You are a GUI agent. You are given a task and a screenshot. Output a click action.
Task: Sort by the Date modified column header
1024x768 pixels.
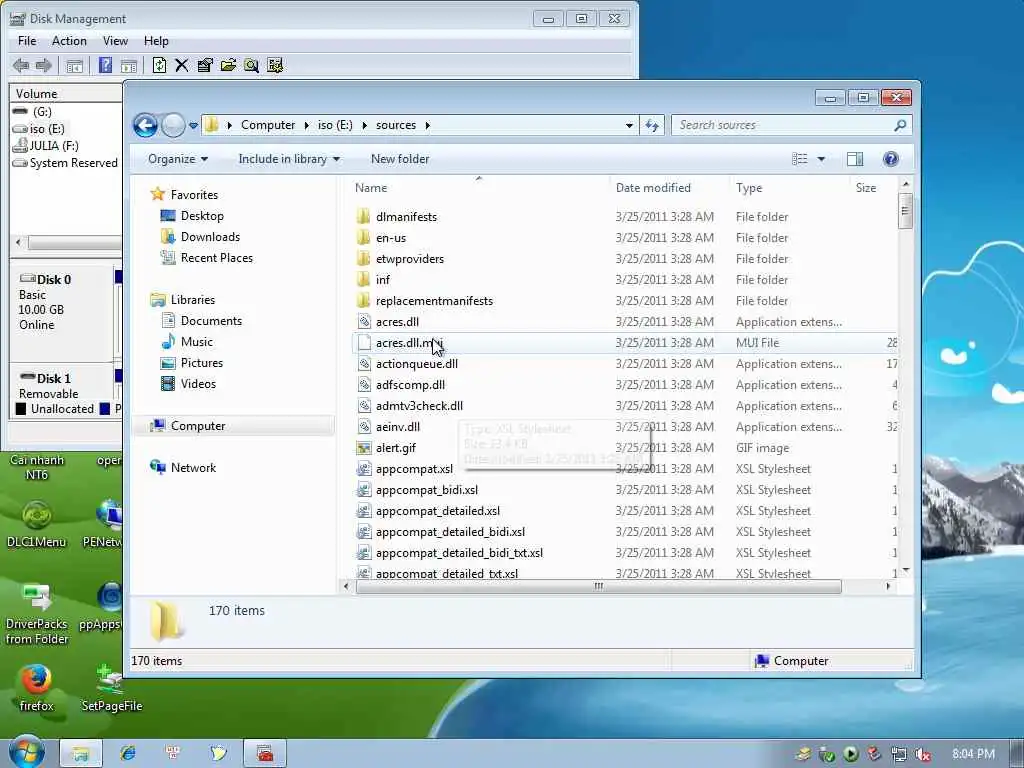(x=653, y=187)
